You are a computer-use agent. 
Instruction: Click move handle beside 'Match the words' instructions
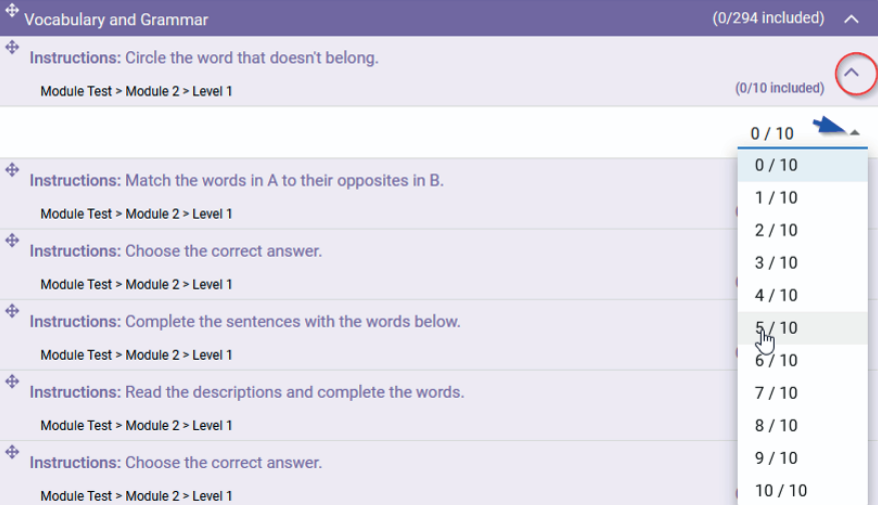coord(12,170)
